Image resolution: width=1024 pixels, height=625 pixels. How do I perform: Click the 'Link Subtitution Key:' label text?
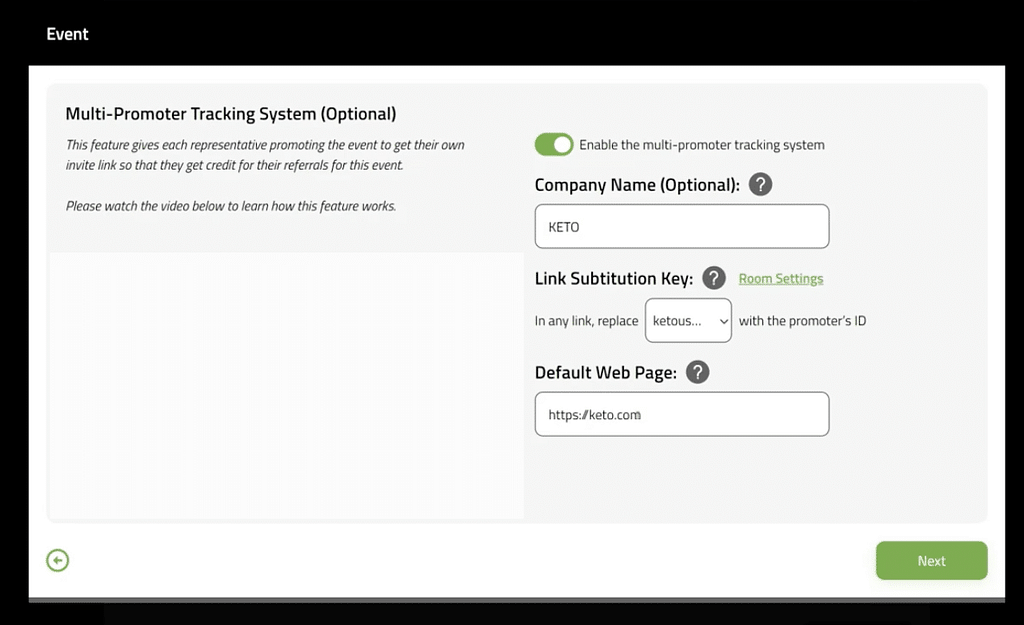[613, 279]
